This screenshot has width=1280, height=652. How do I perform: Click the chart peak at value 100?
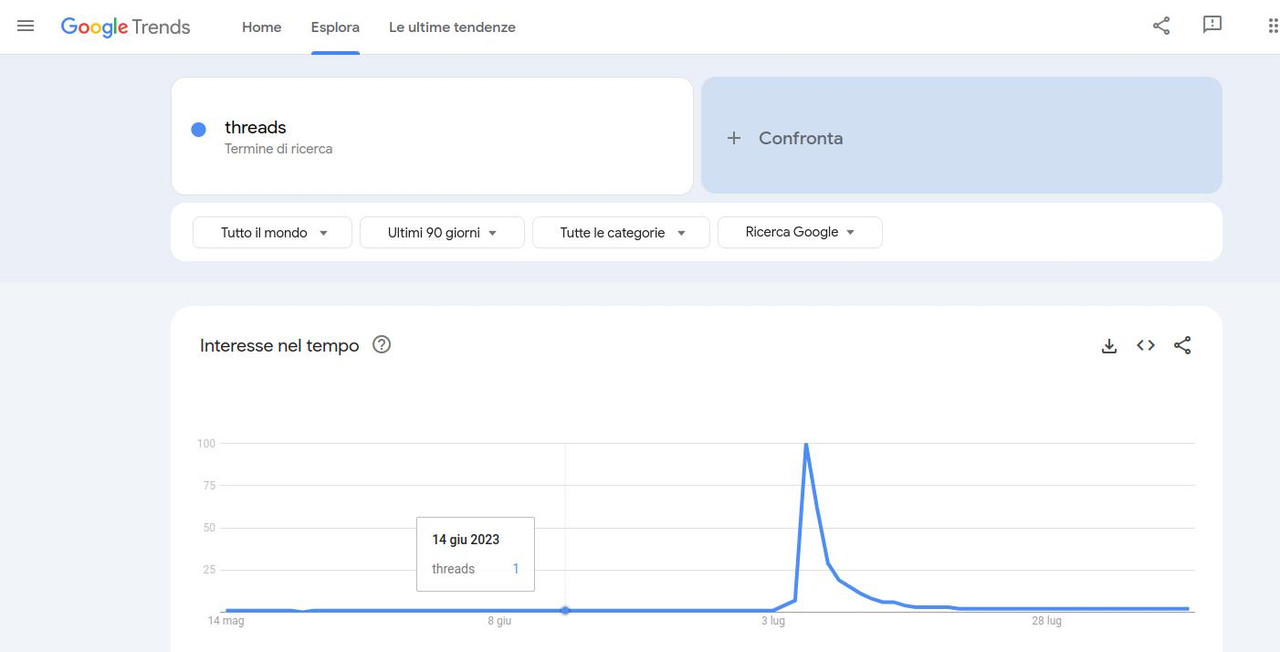pos(806,444)
